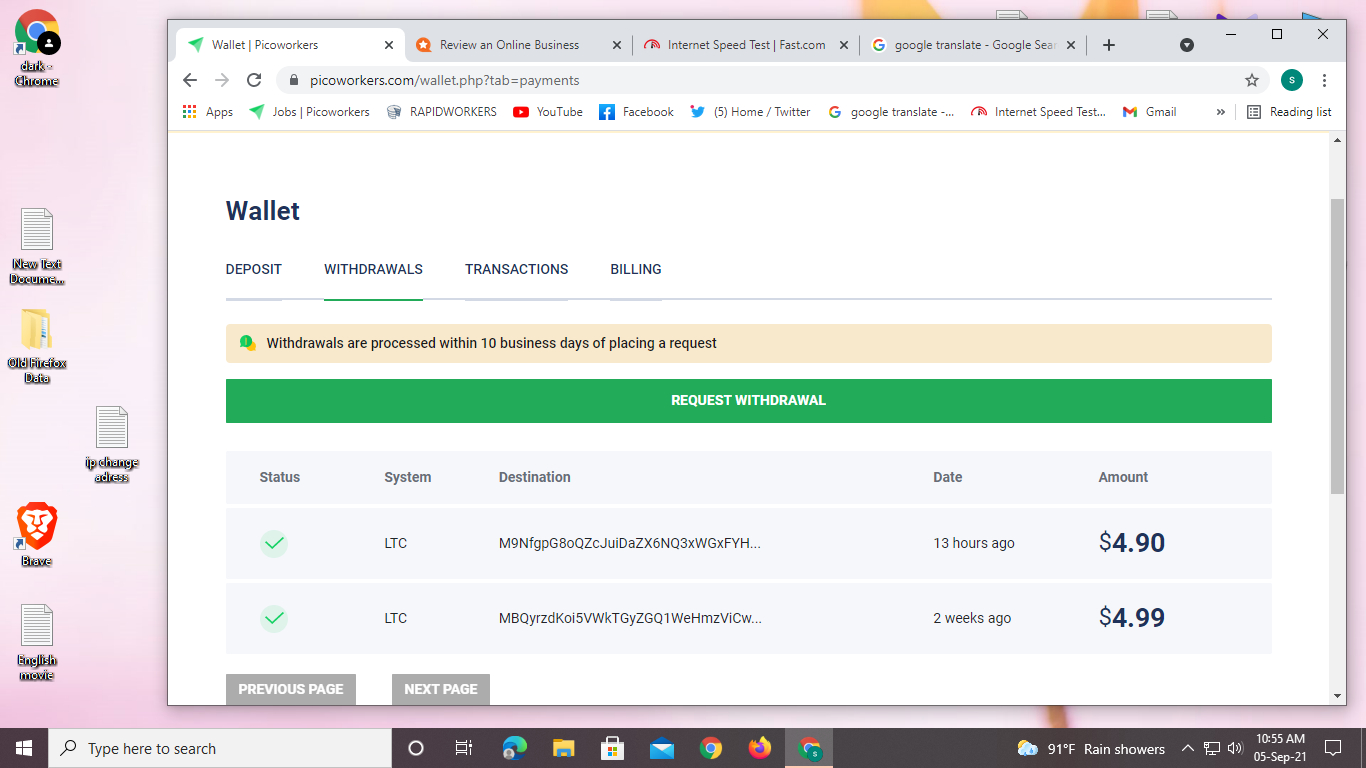Open Firefox from taskbar
Viewport: 1366px width, 768px height.
point(760,748)
